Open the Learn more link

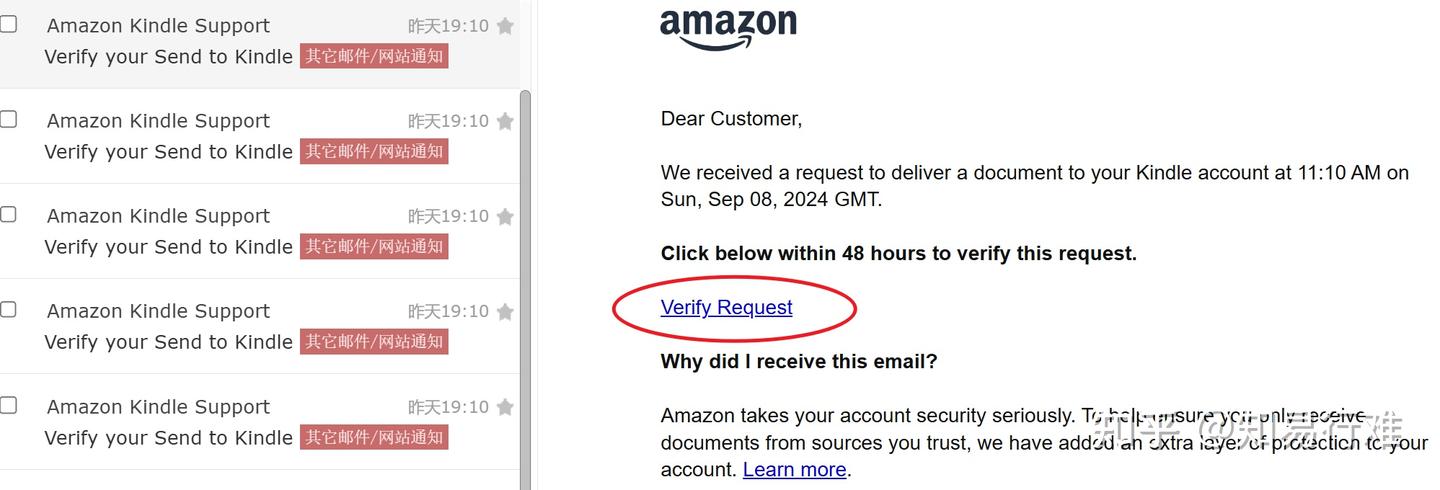795,470
